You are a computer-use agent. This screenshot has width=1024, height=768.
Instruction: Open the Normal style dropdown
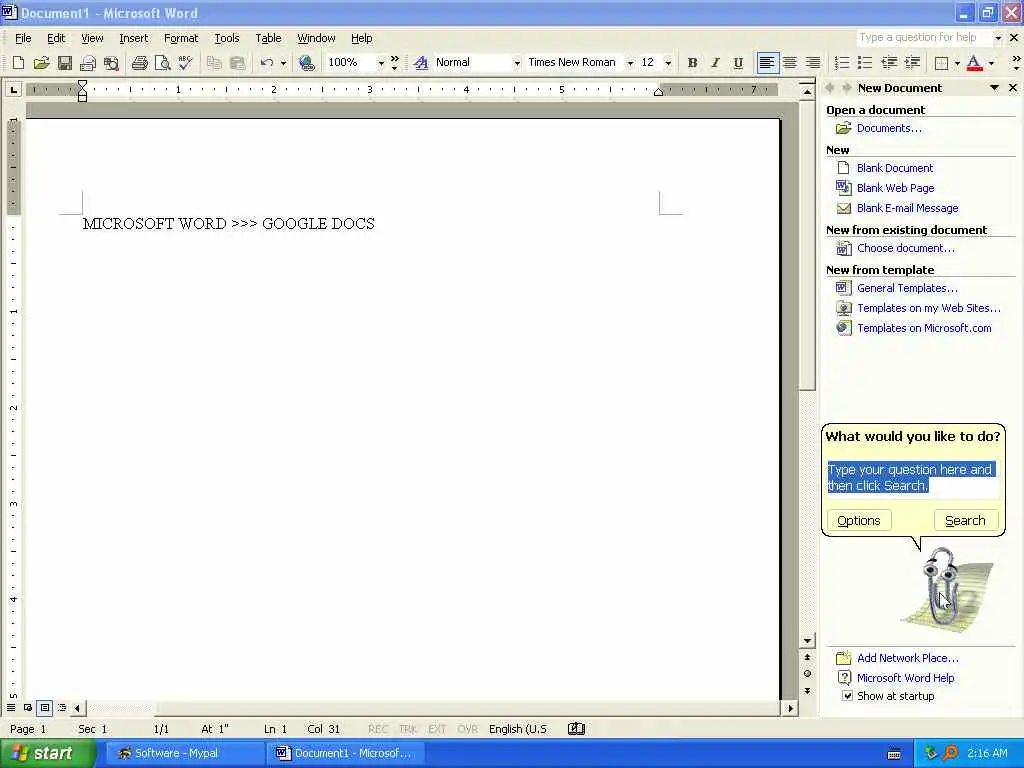pyautogui.click(x=517, y=63)
